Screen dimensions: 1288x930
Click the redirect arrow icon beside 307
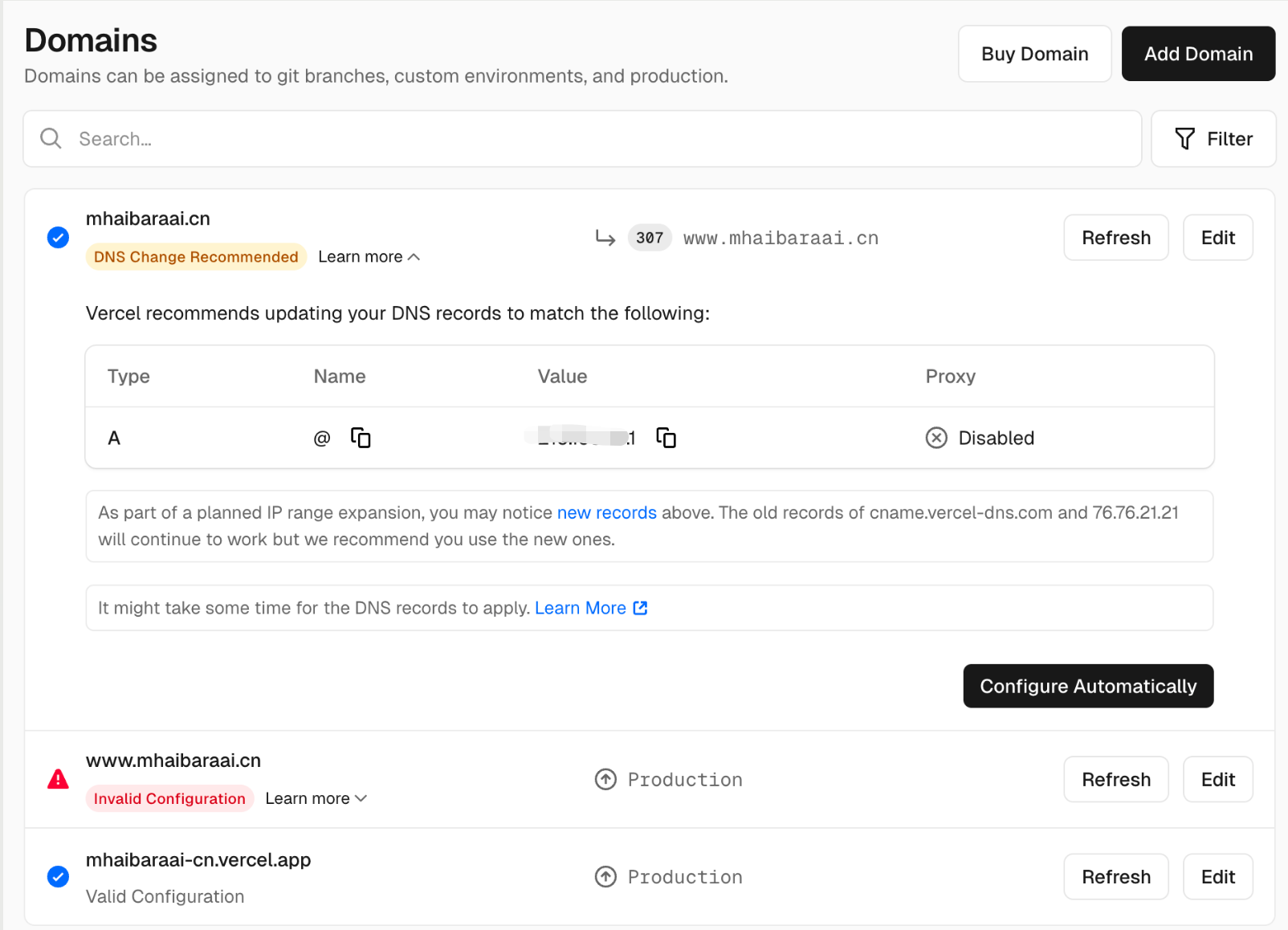click(605, 238)
